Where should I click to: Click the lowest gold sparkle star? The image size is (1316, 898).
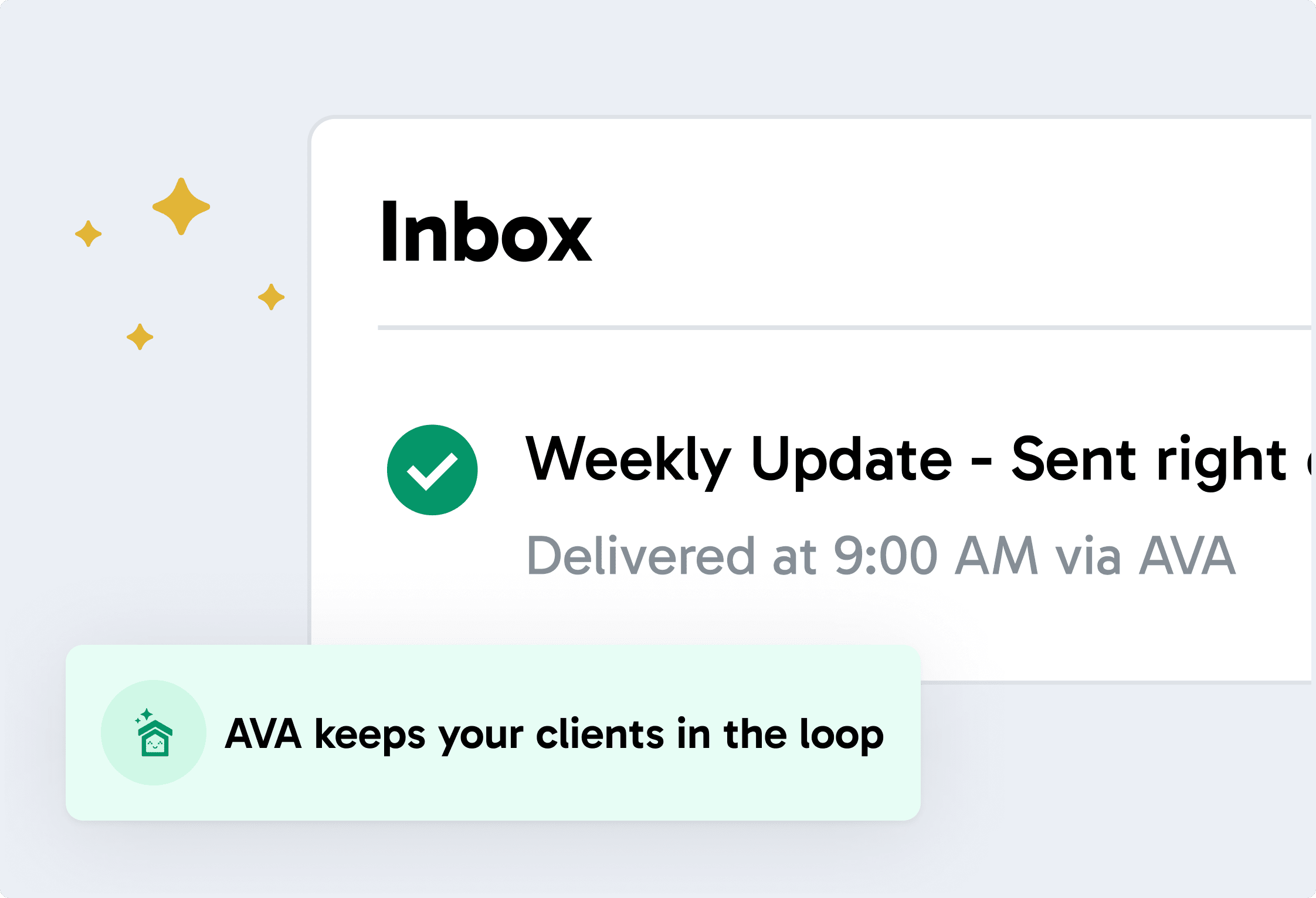click(x=140, y=337)
